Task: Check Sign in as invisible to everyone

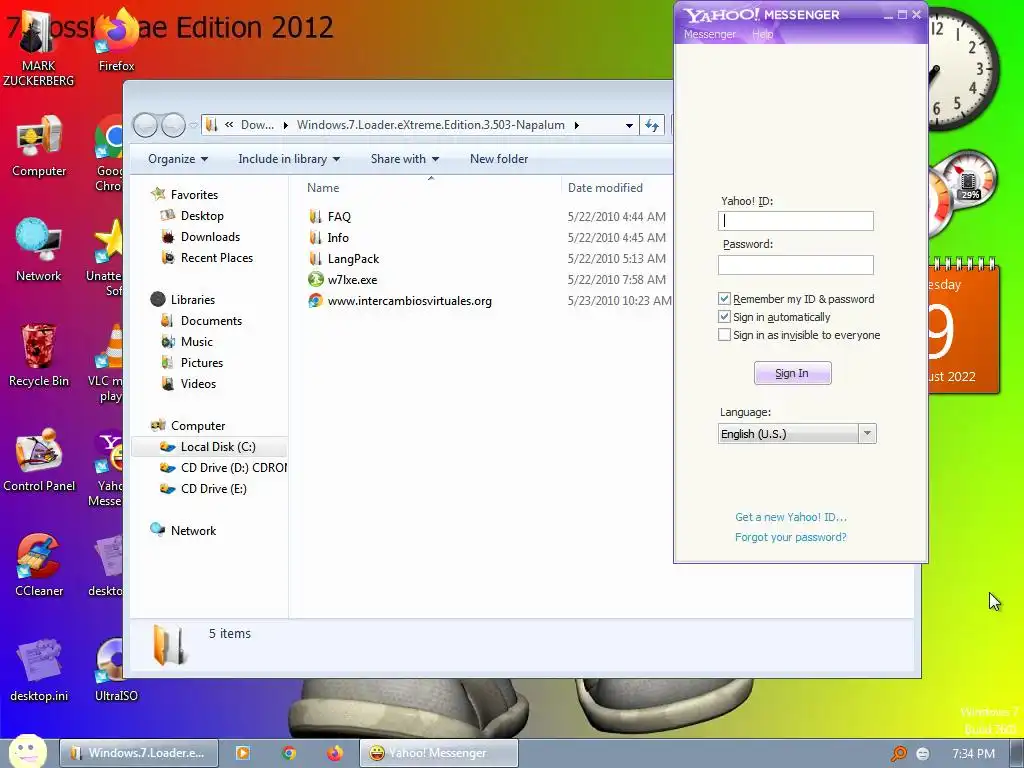Action: [724, 334]
